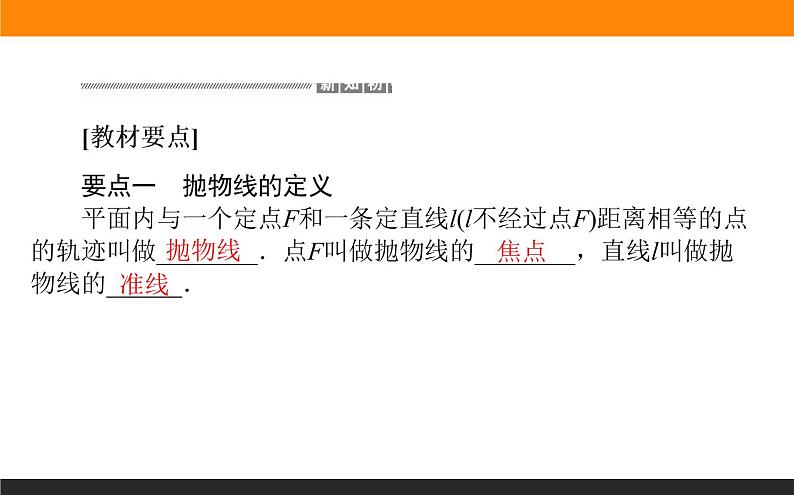
Task: Click the red 焦点 answer in the blank
Action: coord(522,252)
